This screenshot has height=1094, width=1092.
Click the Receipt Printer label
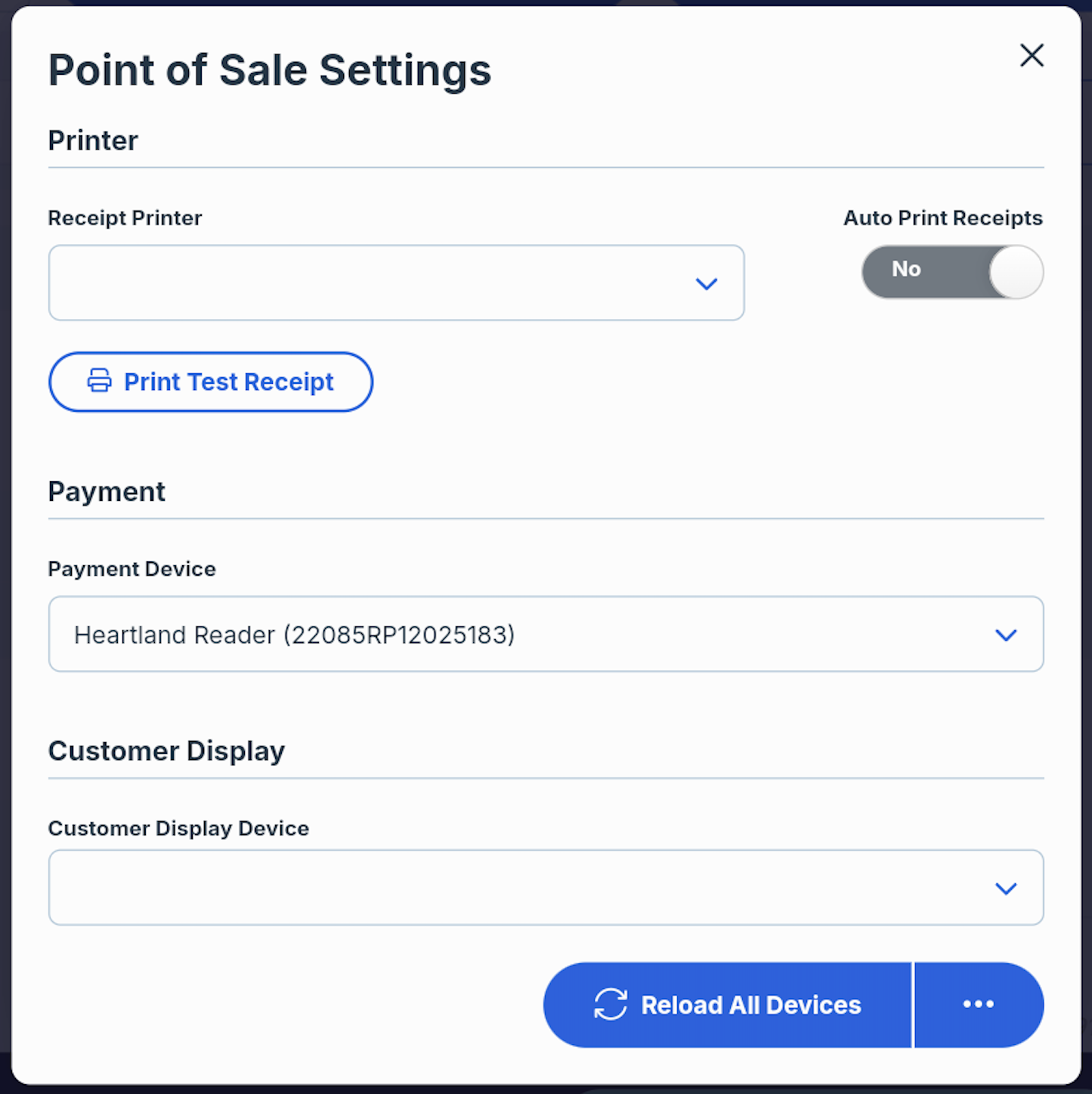click(125, 218)
